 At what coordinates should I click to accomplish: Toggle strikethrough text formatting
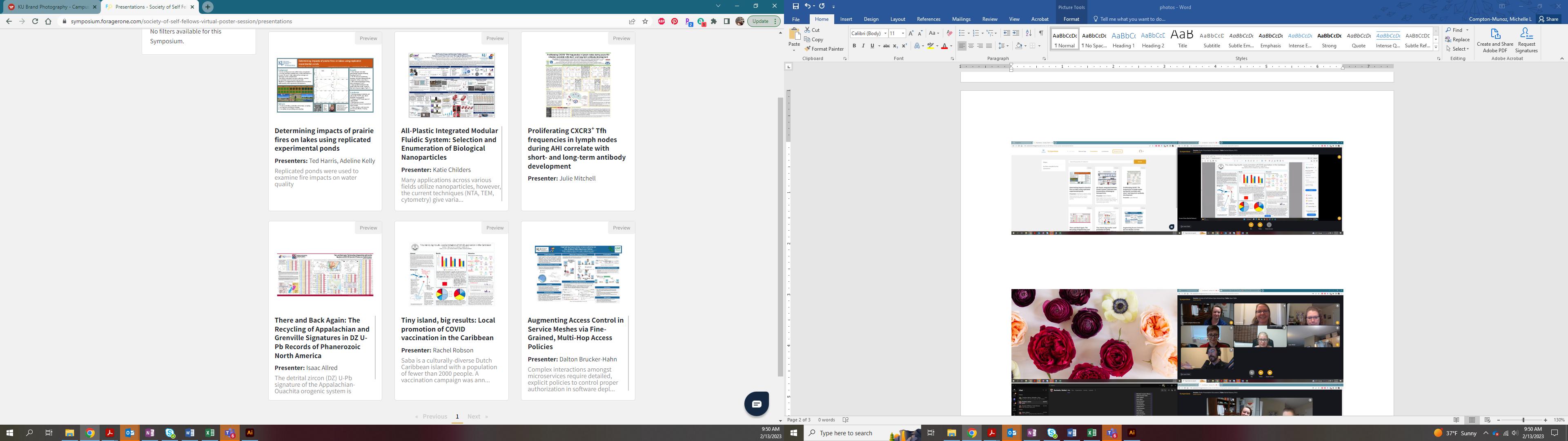click(886, 46)
